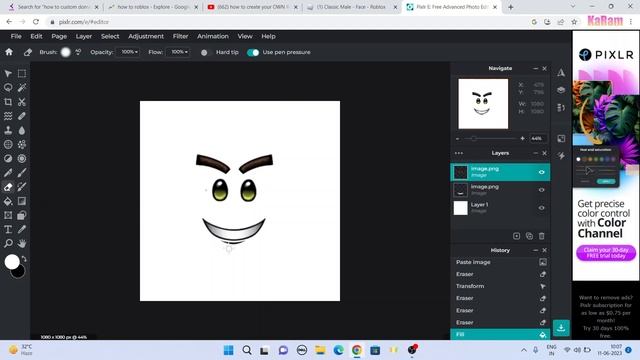Zoom out with Navigate minus button
The image size is (640, 360).
[458, 139]
